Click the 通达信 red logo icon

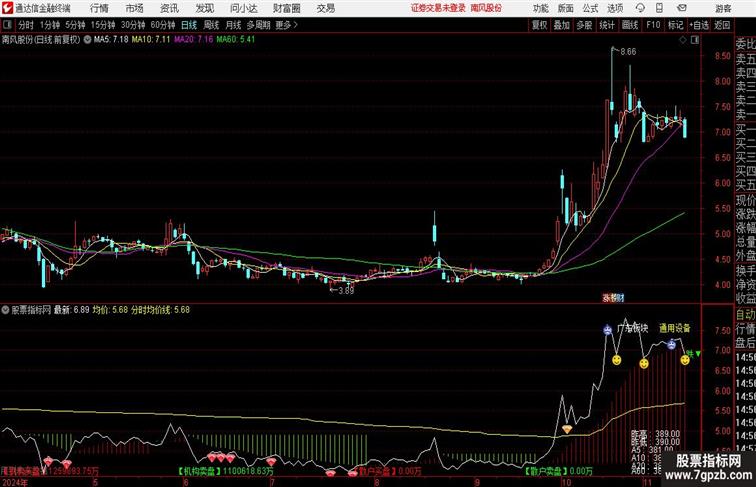[7, 8]
